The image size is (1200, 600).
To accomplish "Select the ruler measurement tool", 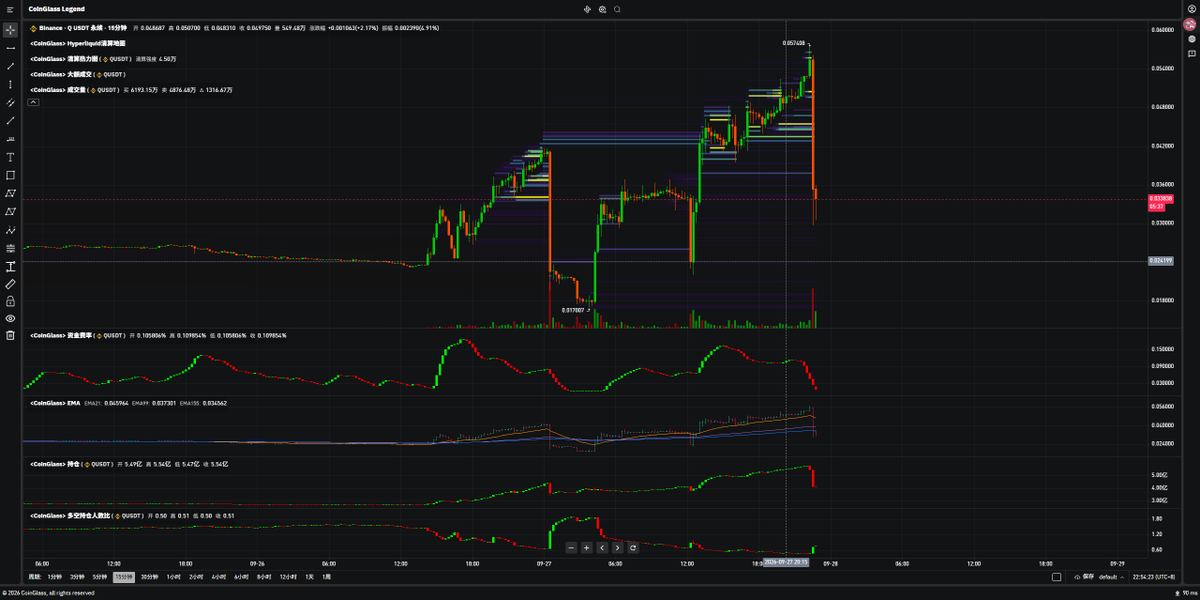I will click(10, 284).
